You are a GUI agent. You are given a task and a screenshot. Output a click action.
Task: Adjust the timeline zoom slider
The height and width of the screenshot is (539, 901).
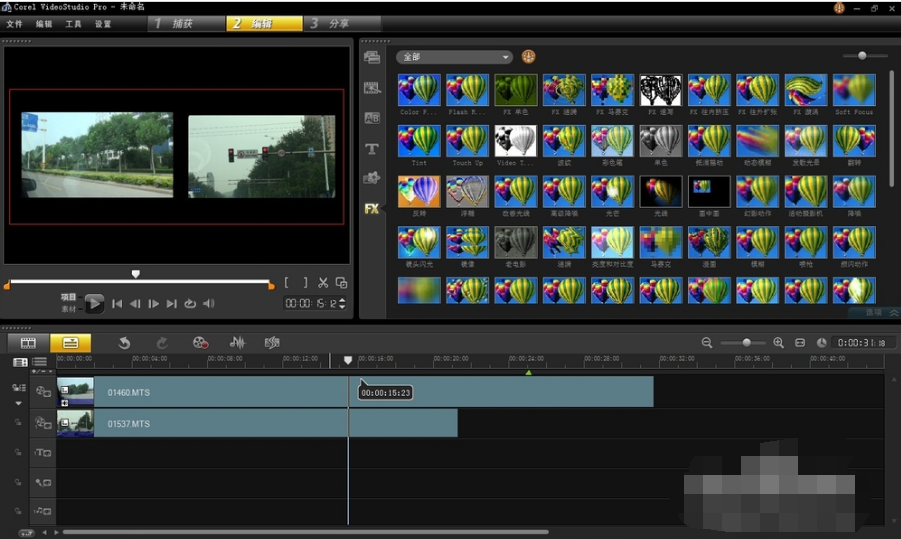(746, 342)
